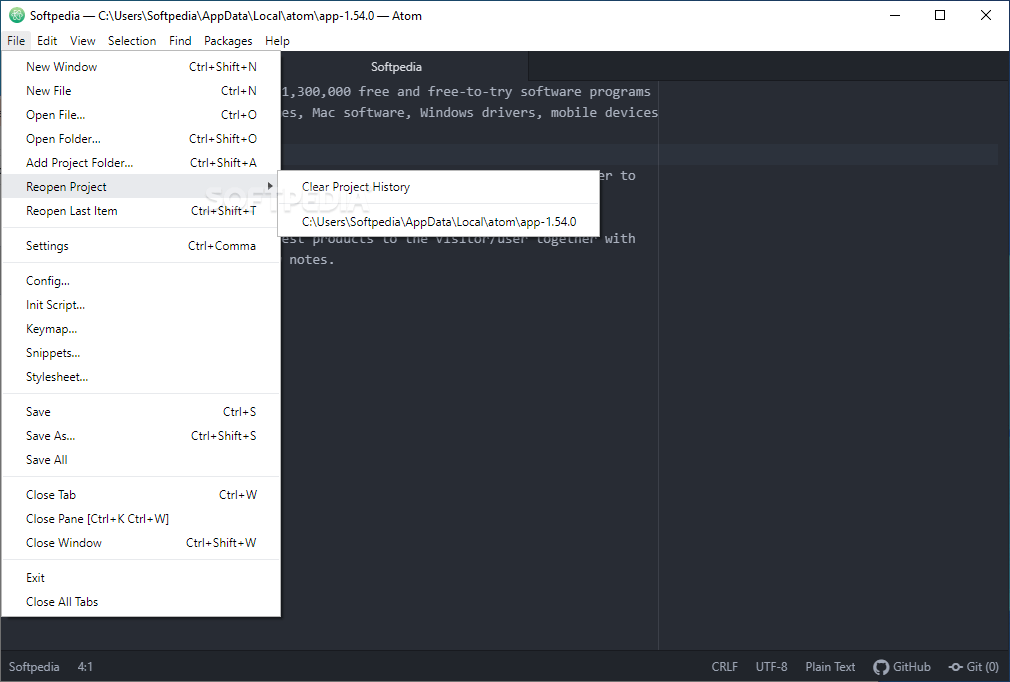
Task: Choose Close Pane menu entry
Action: tap(141, 518)
